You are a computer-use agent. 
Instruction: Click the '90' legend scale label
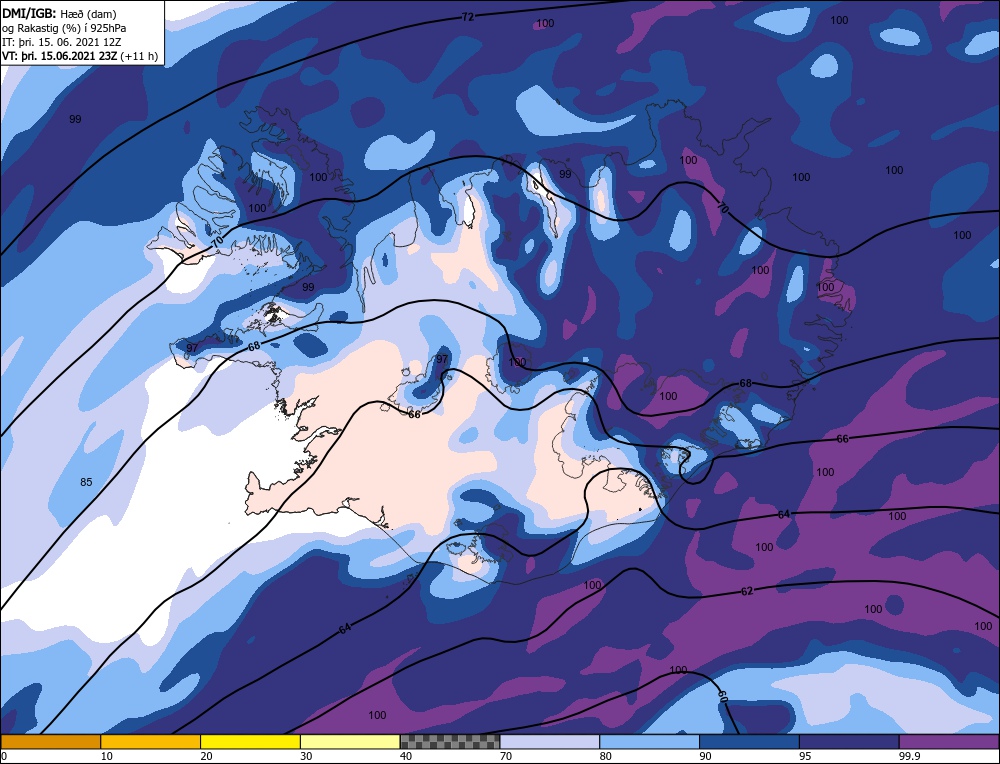pyautogui.click(x=705, y=756)
